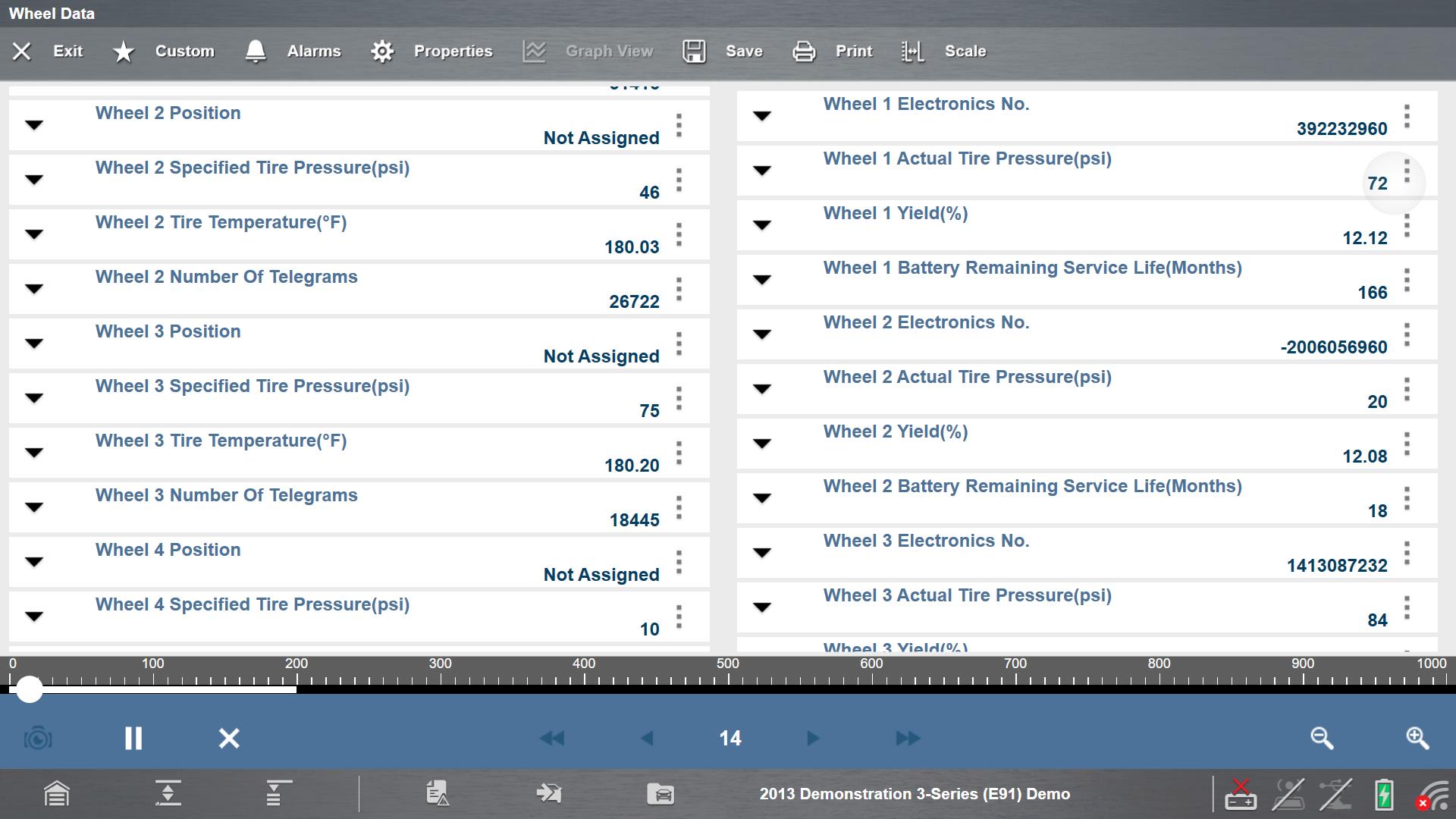
Task: Pause the data playback
Action: point(133,738)
